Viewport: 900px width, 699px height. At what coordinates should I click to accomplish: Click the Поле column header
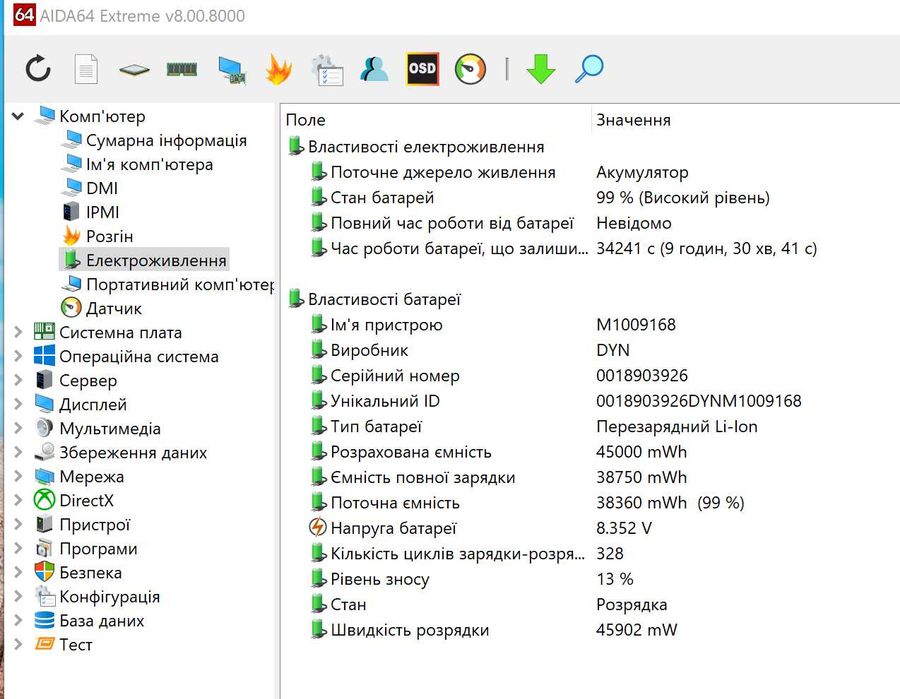coord(305,120)
